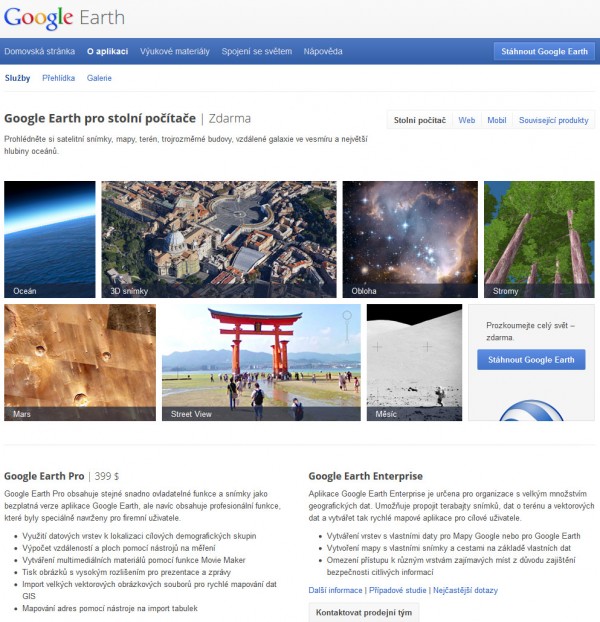Click bullet Vytvoření mapy s vlastními snímky
This screenshot has width=600, height=622.
tap(449, 548)
